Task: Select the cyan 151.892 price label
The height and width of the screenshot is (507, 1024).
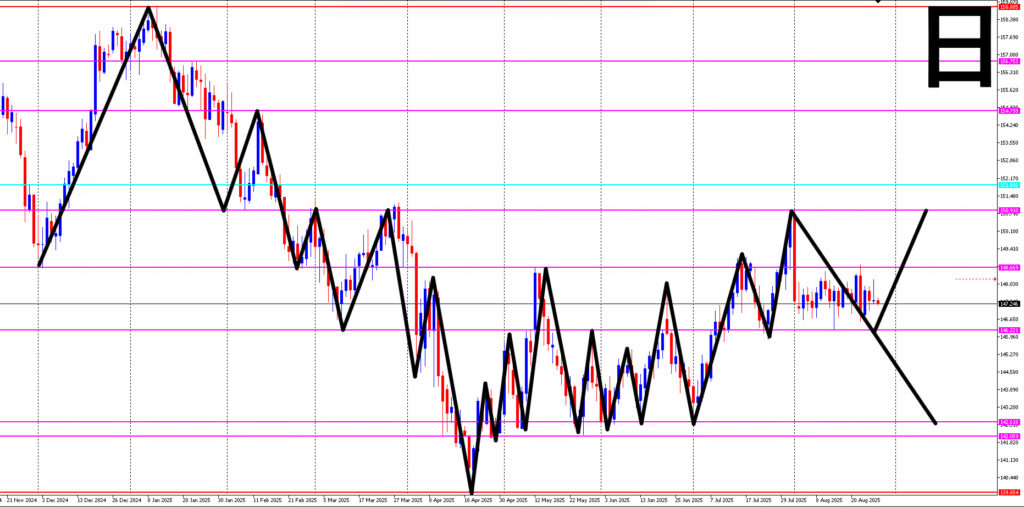Action: [1009, 185]
